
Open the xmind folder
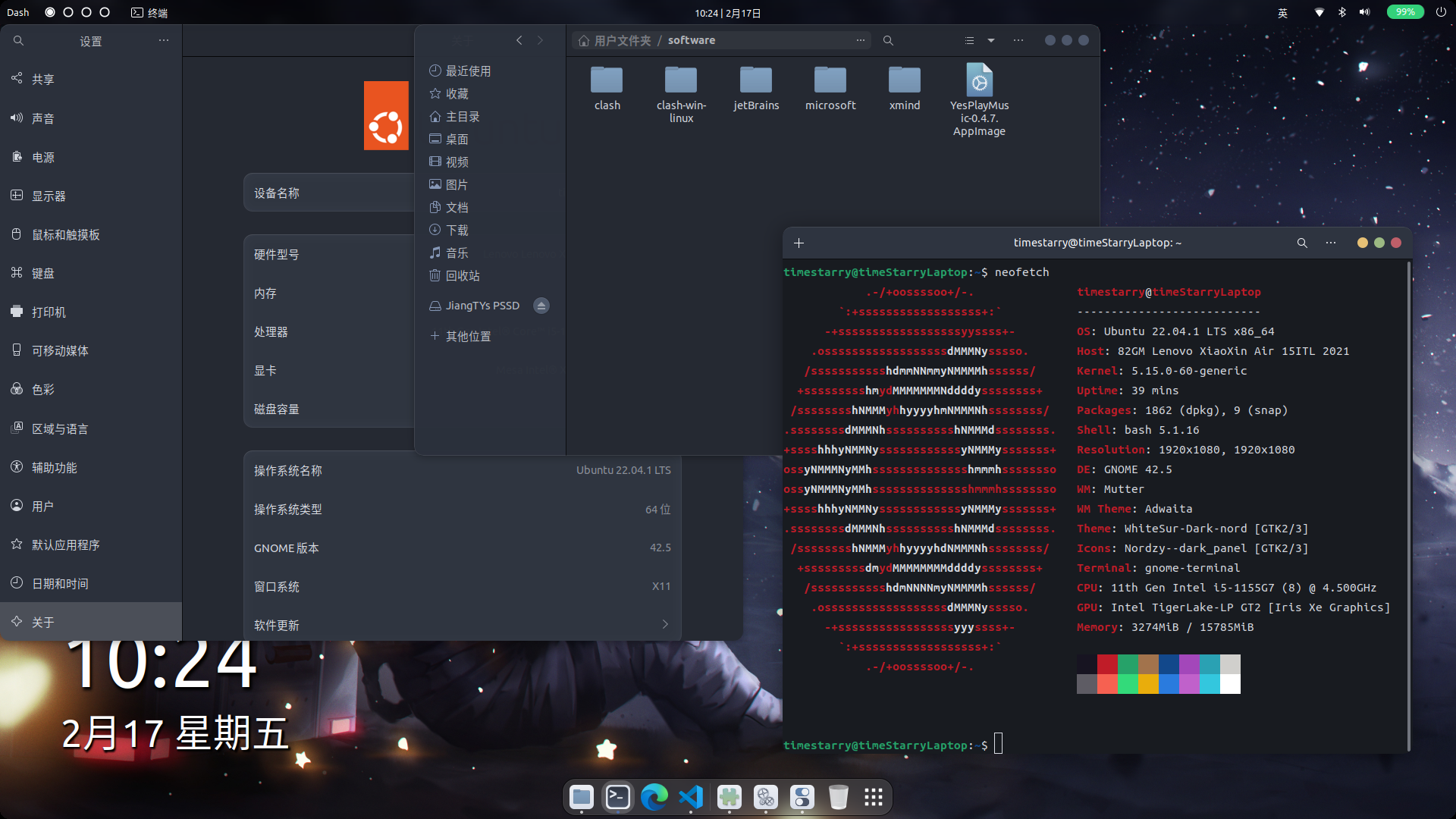coord(905,88)
